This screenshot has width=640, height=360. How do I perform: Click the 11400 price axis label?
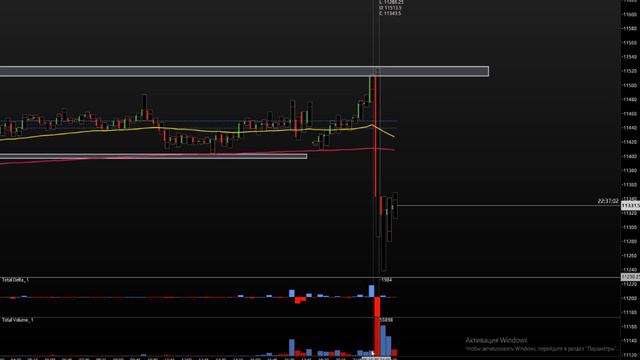point(631,156)
